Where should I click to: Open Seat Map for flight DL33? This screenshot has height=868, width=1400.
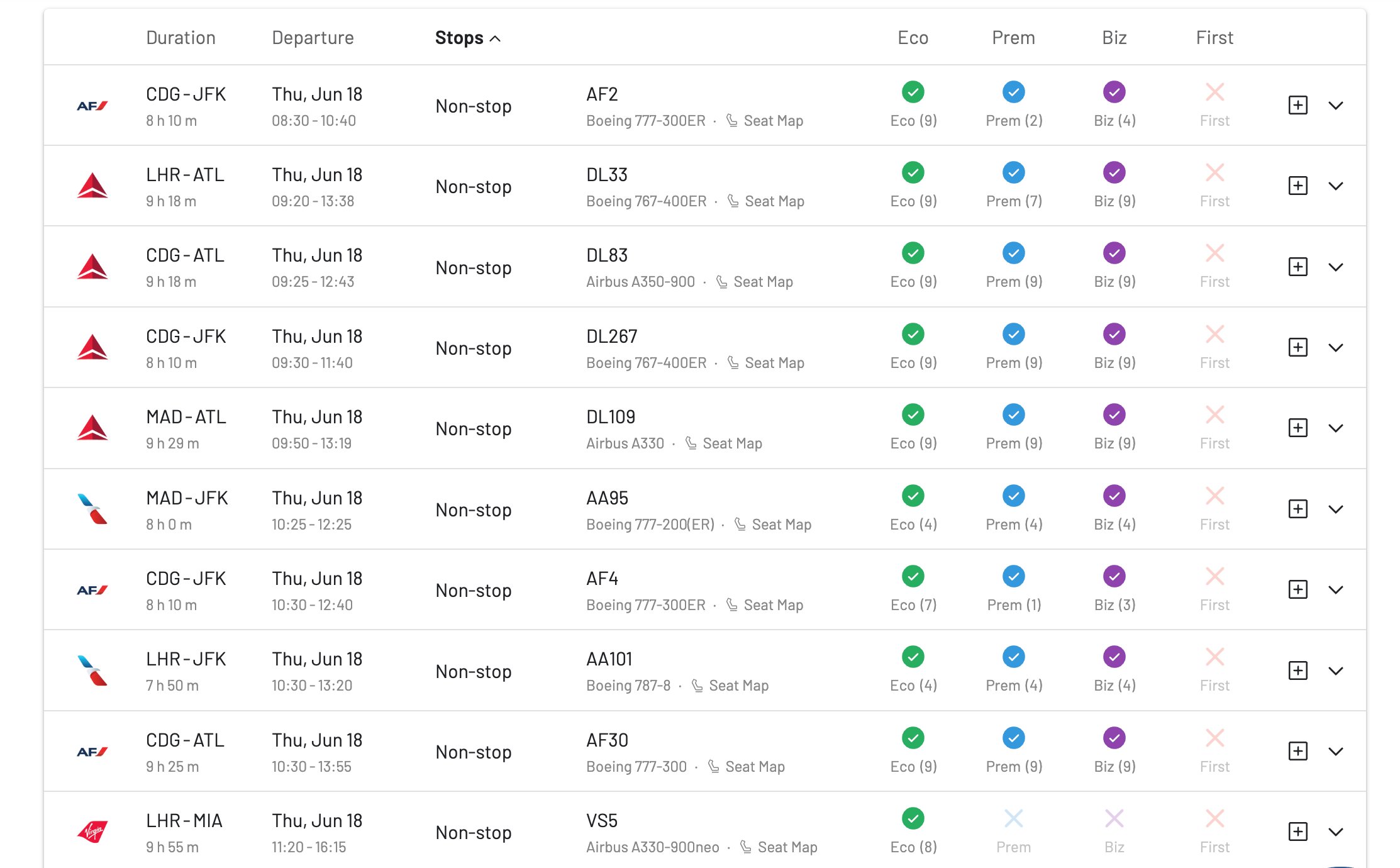(x=774, y=201)
